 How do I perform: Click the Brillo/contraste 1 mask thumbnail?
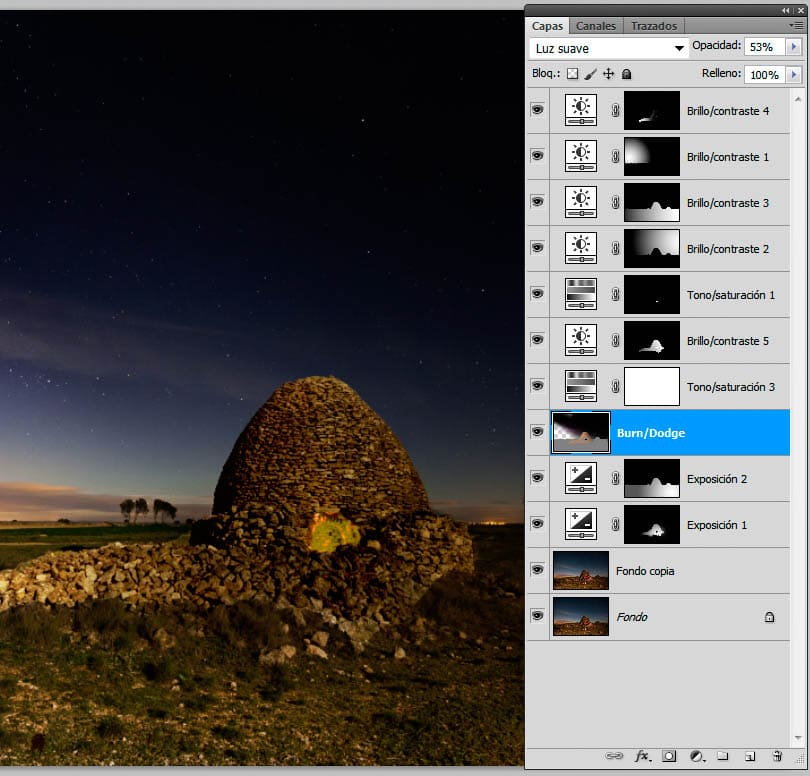tap(651, 156)
